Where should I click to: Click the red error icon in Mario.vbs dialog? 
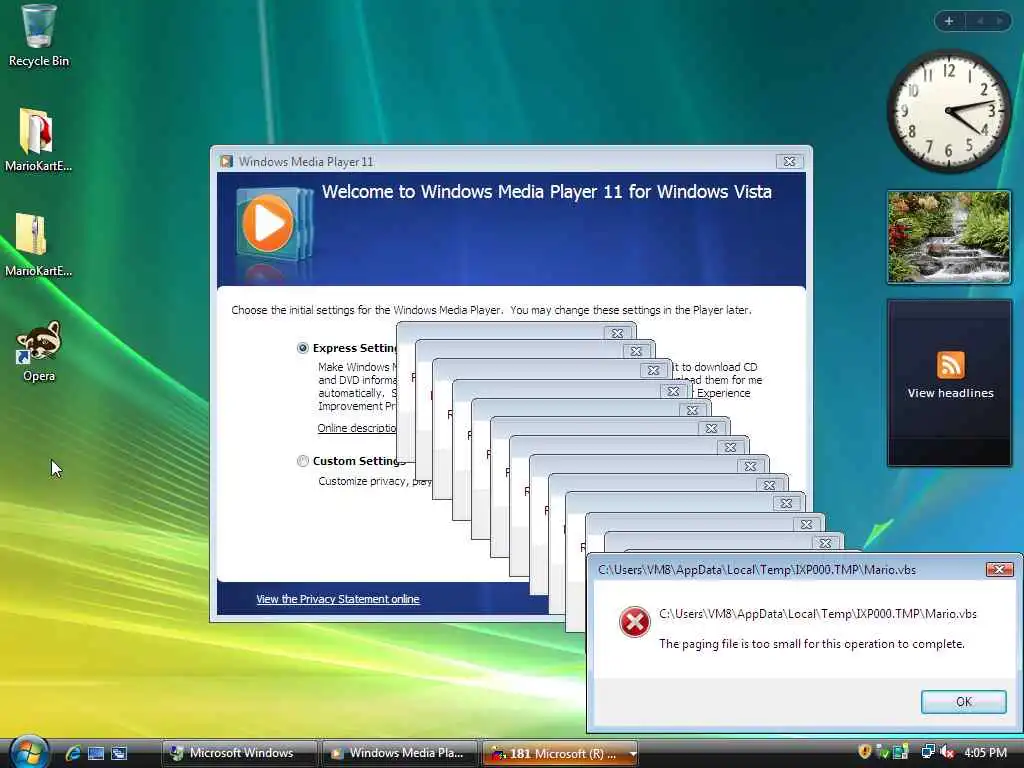click(634, 622)
